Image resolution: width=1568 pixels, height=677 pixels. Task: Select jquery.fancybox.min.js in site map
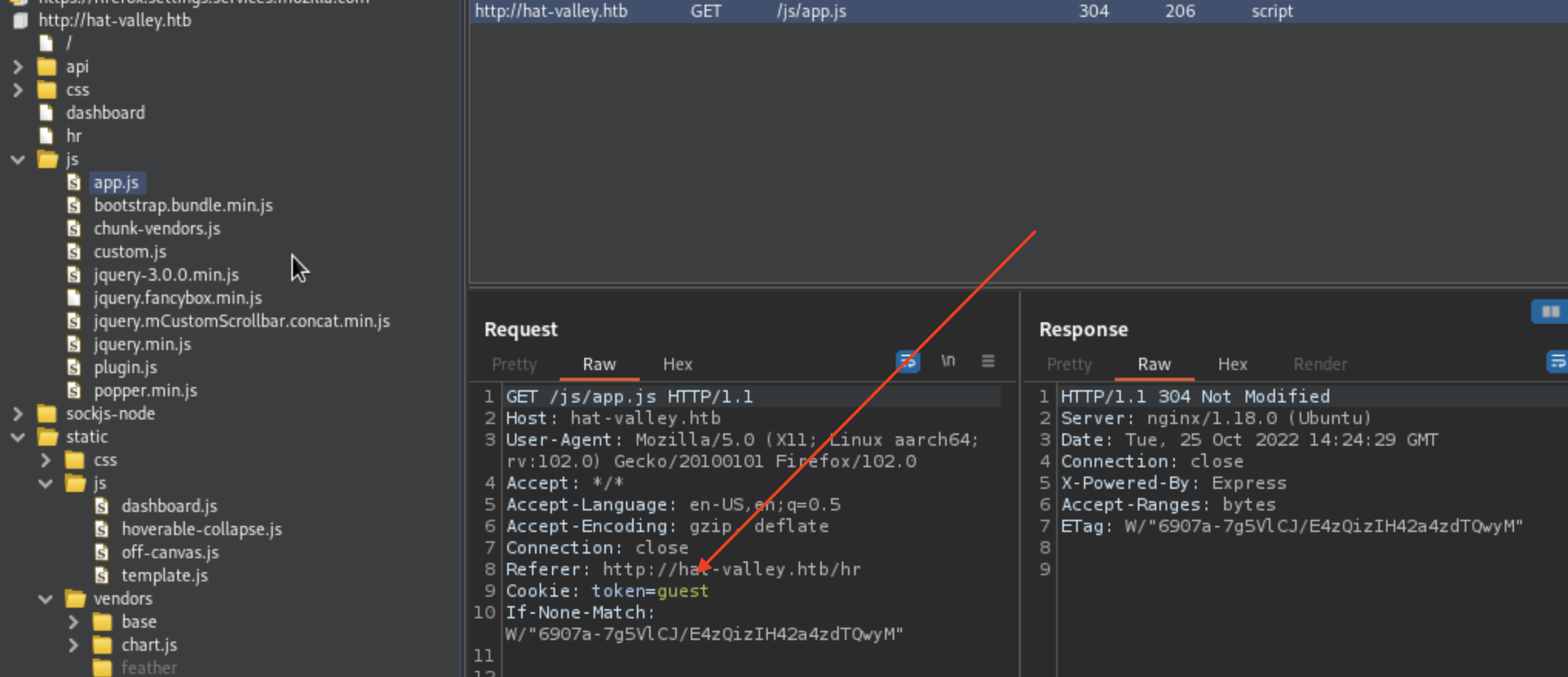tap(177, 298)
